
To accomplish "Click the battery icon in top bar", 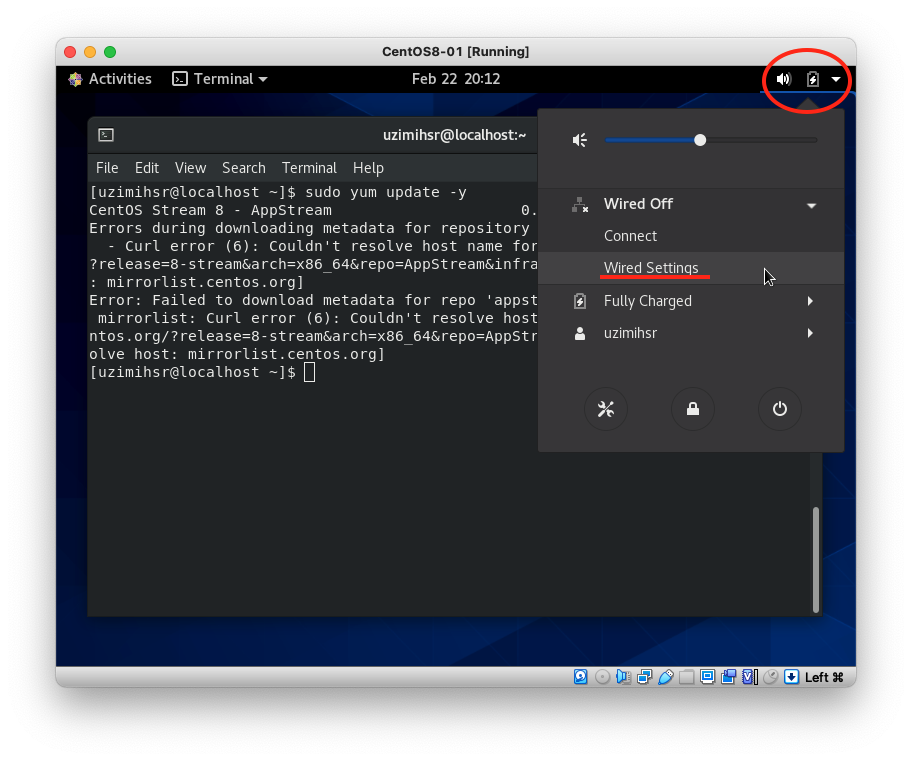I will pyautogui.click(x=813, y=79).
